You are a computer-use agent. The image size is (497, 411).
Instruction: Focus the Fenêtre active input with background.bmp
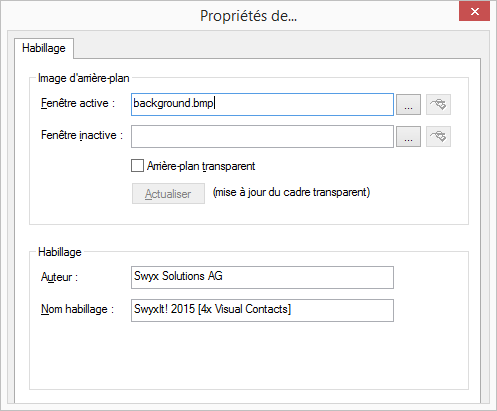coord(262,105)
